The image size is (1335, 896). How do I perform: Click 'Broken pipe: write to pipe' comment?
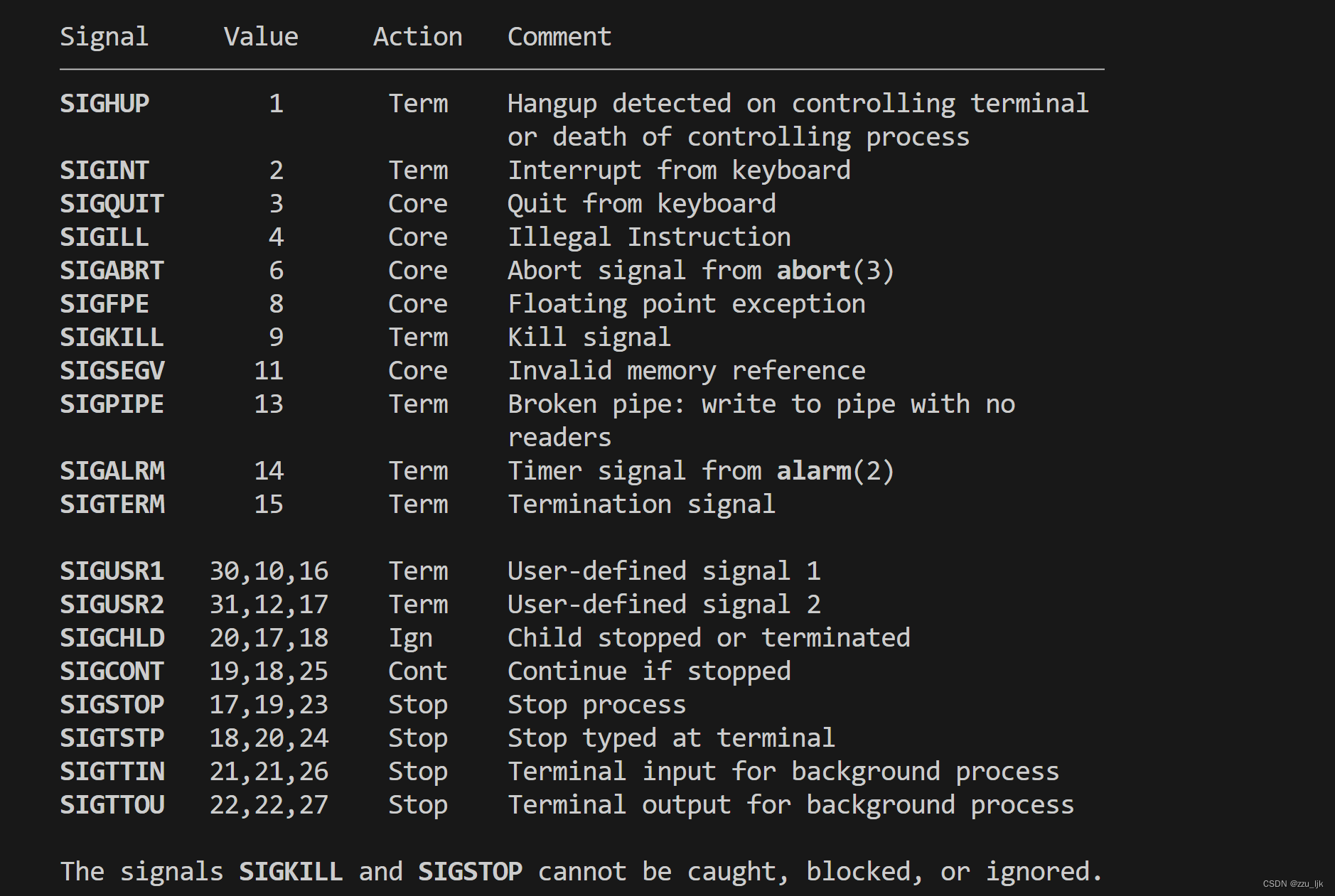point(761,404)
